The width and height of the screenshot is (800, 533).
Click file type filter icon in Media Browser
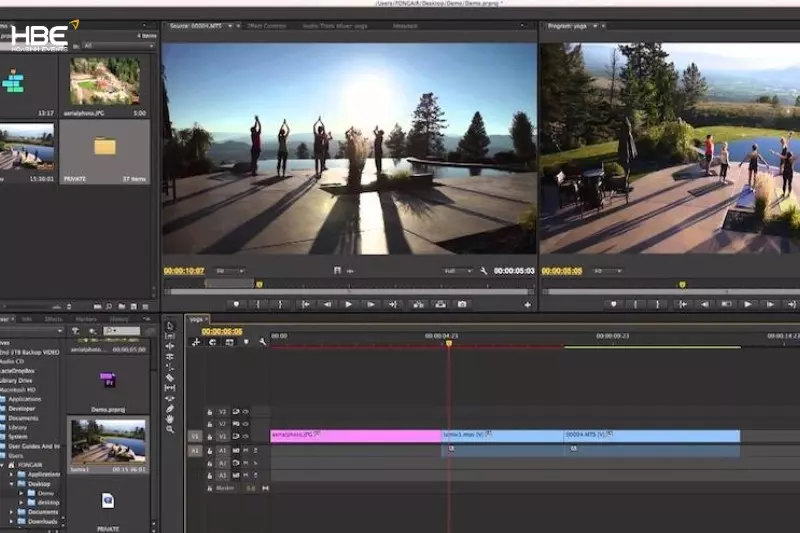(x=75, y=331)
